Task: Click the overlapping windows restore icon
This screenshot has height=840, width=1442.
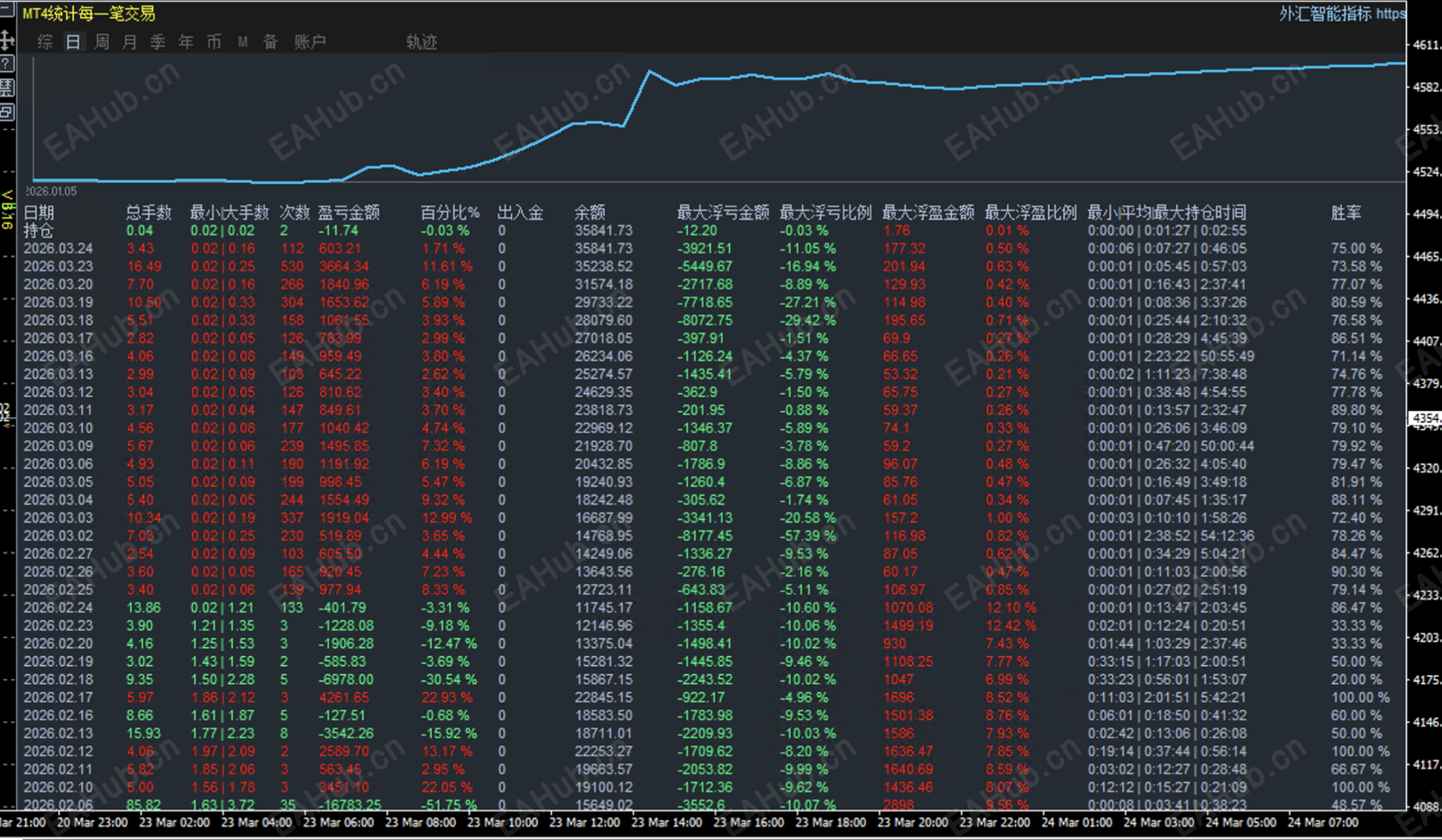Action: (6, 112)
